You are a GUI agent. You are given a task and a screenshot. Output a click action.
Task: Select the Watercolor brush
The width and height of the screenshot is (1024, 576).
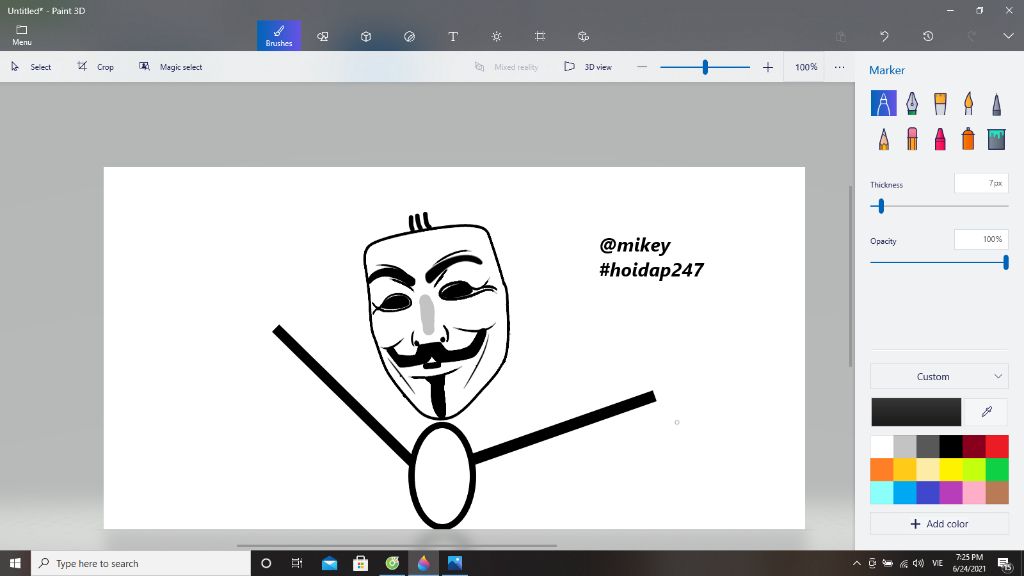pos(968,103)
